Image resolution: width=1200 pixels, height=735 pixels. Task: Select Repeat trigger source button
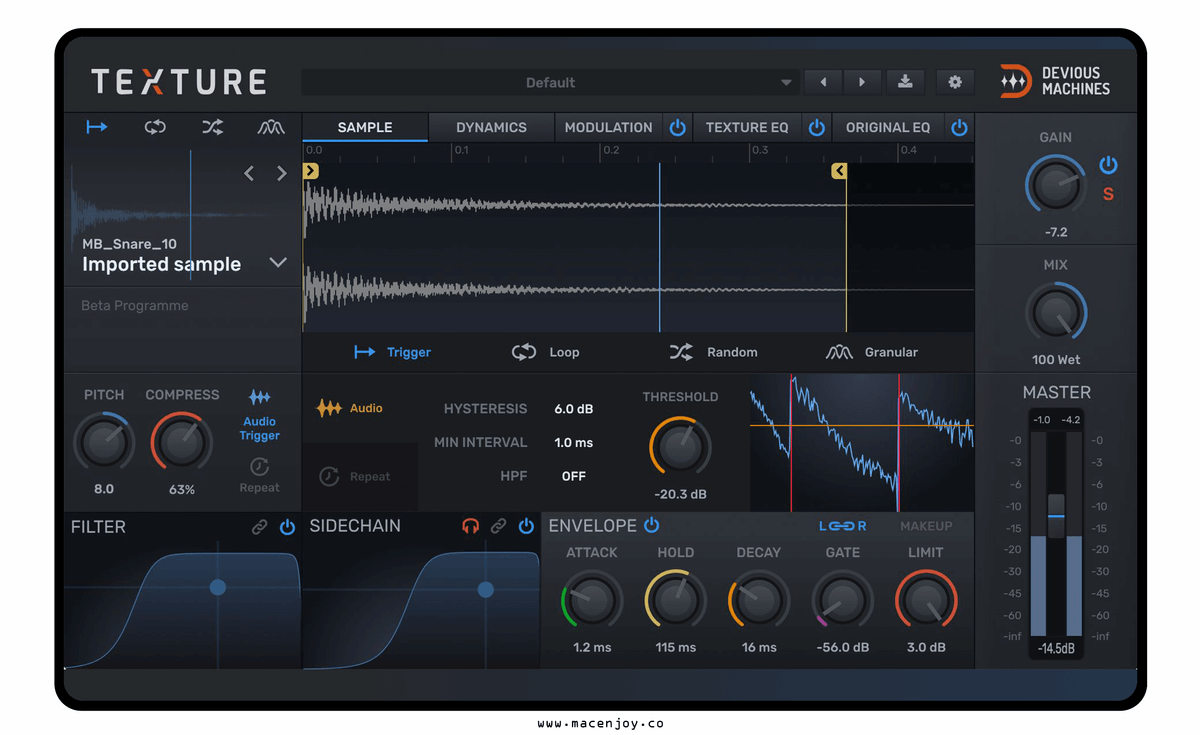pyautogui.click(x=355, y=477)
